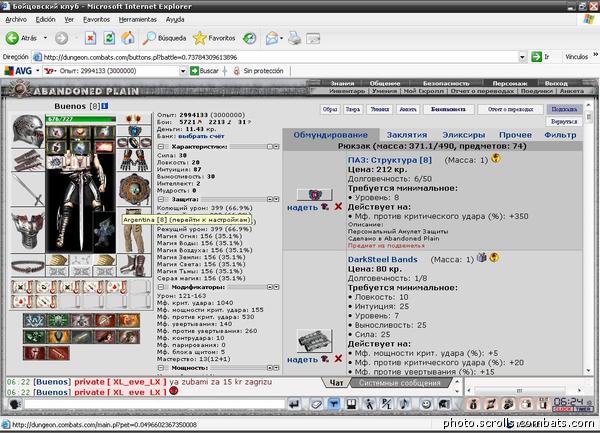600x433 pixels.
Task: Open the DarkSteel Bands item link
Action: click(383, 259)
